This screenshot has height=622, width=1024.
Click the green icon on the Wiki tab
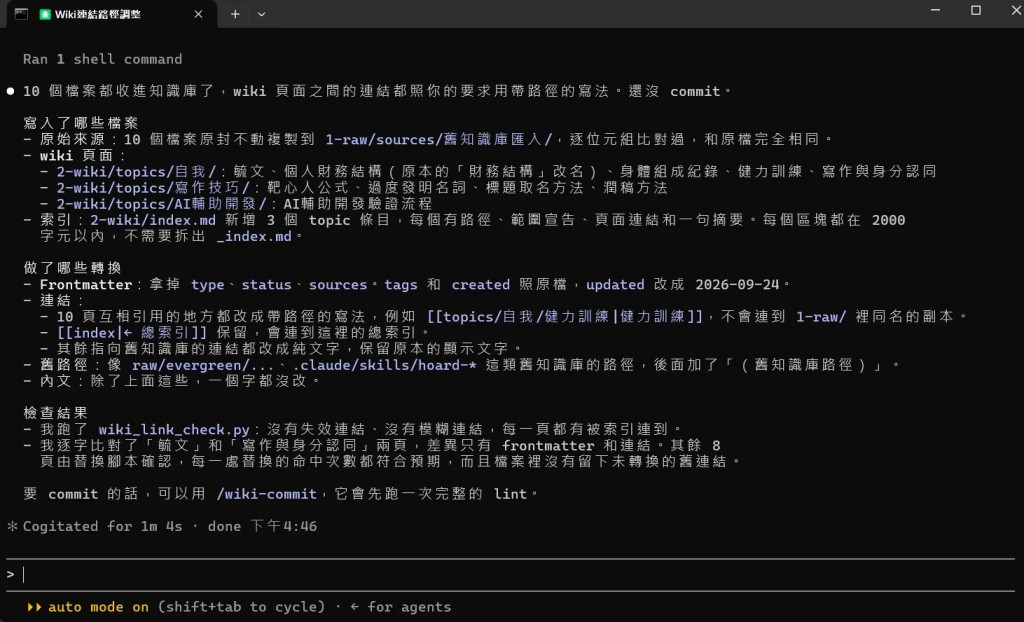(45, 14)
